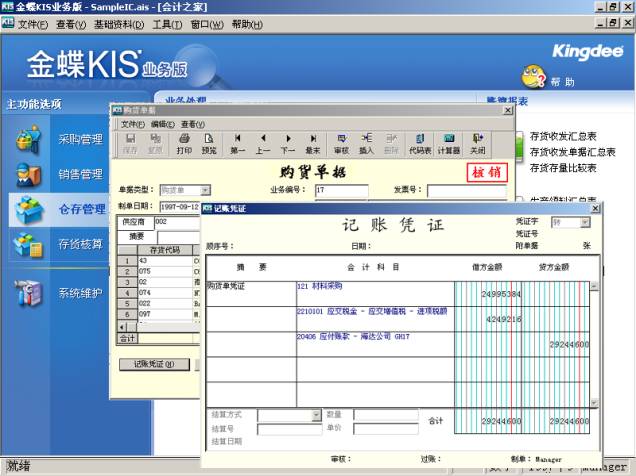
Task: Select 仓存管理 module icon in sidebar
Action: (x=28, y=209)
